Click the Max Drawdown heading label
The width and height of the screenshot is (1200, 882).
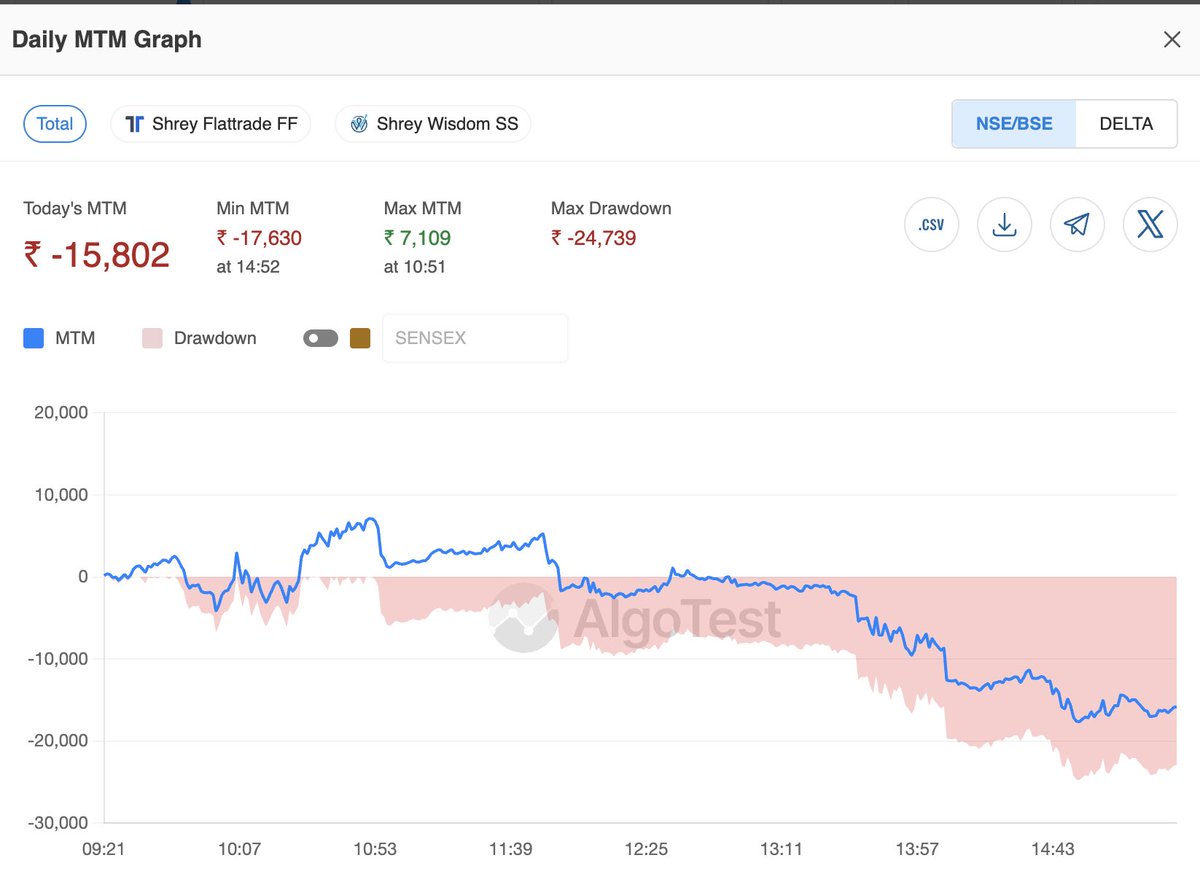(611, 208)
